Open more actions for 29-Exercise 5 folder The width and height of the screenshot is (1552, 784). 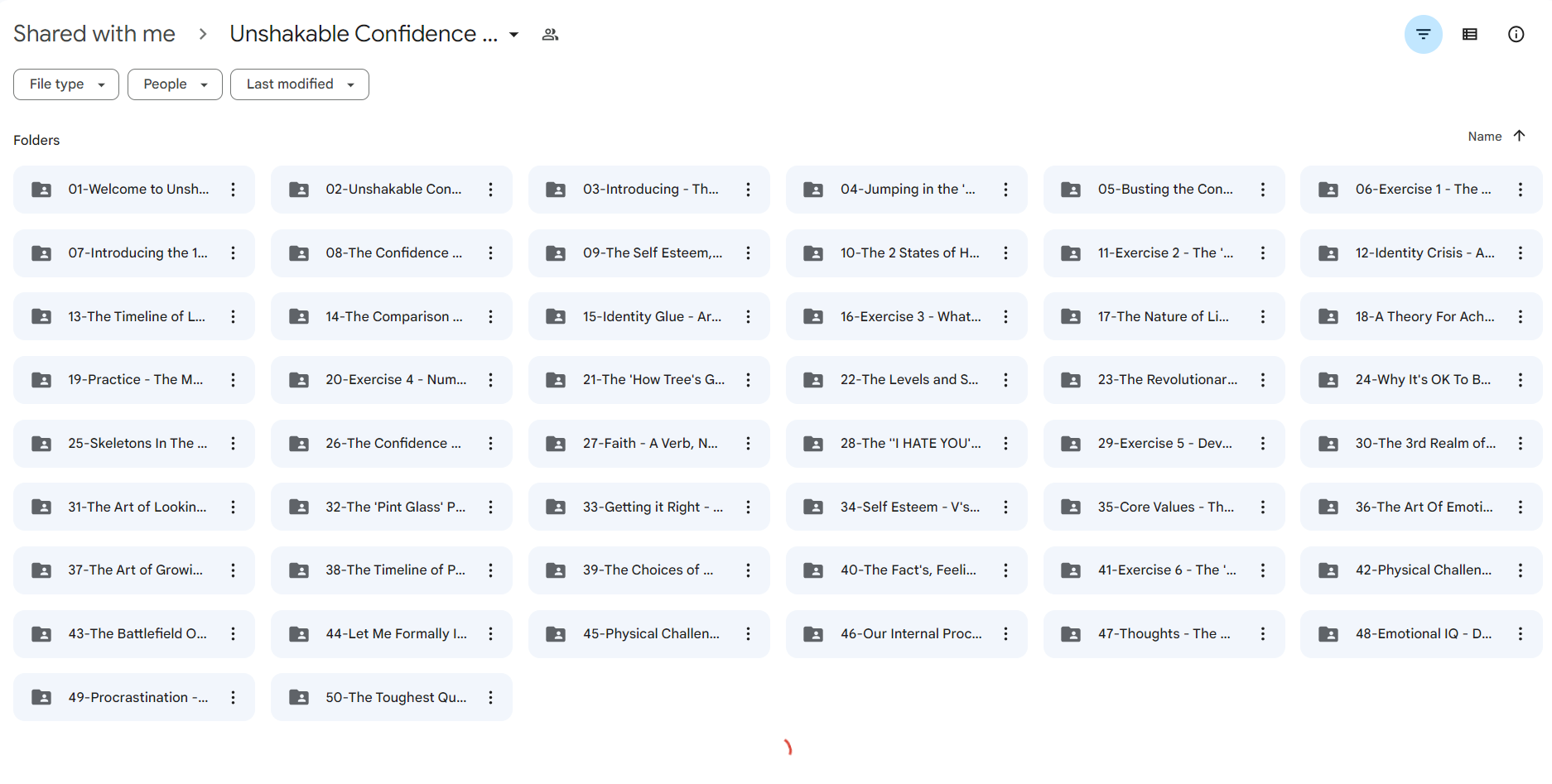click(1263, 444)
